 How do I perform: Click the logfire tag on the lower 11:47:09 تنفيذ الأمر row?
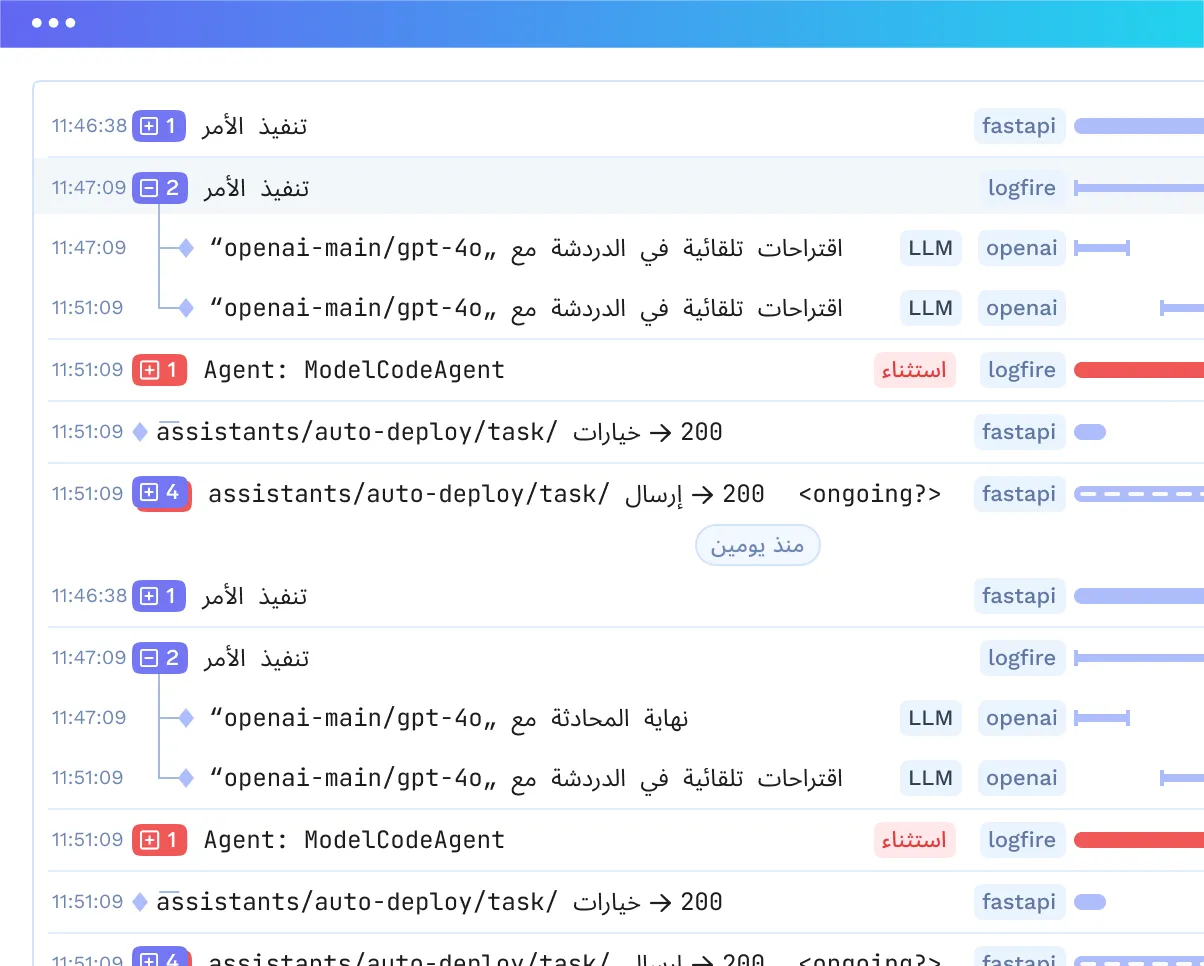tap(1022, 658)
